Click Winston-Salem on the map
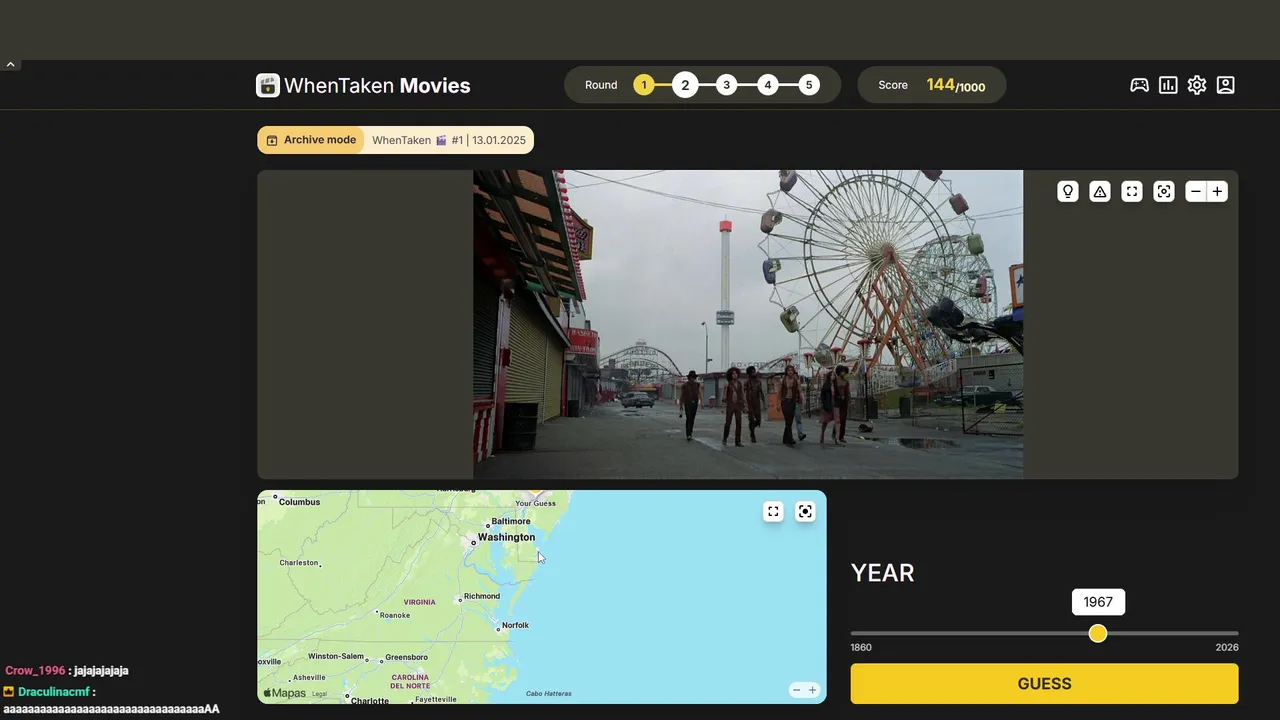1280x720 pixels. [335, 656]
